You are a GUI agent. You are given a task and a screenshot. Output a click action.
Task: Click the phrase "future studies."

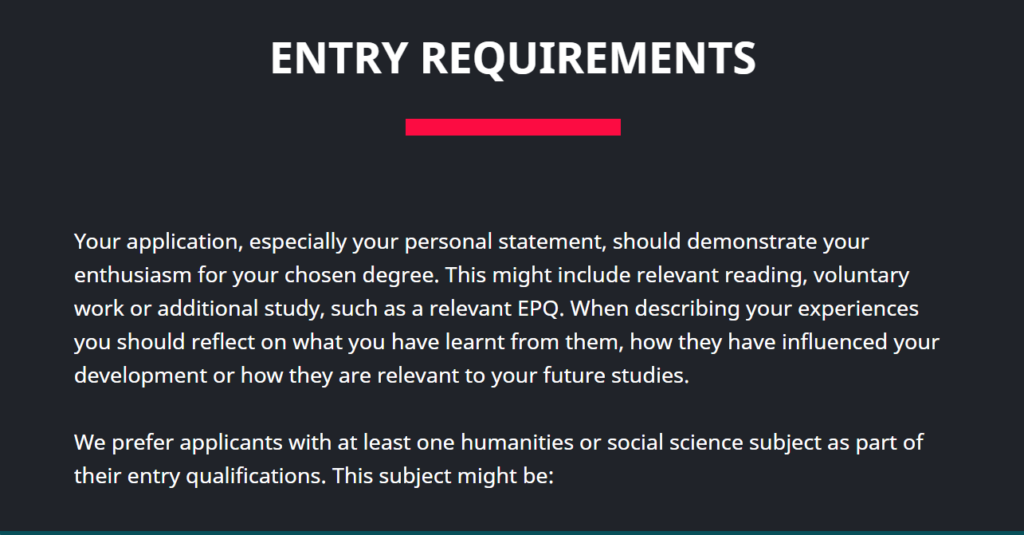(632, 376)
